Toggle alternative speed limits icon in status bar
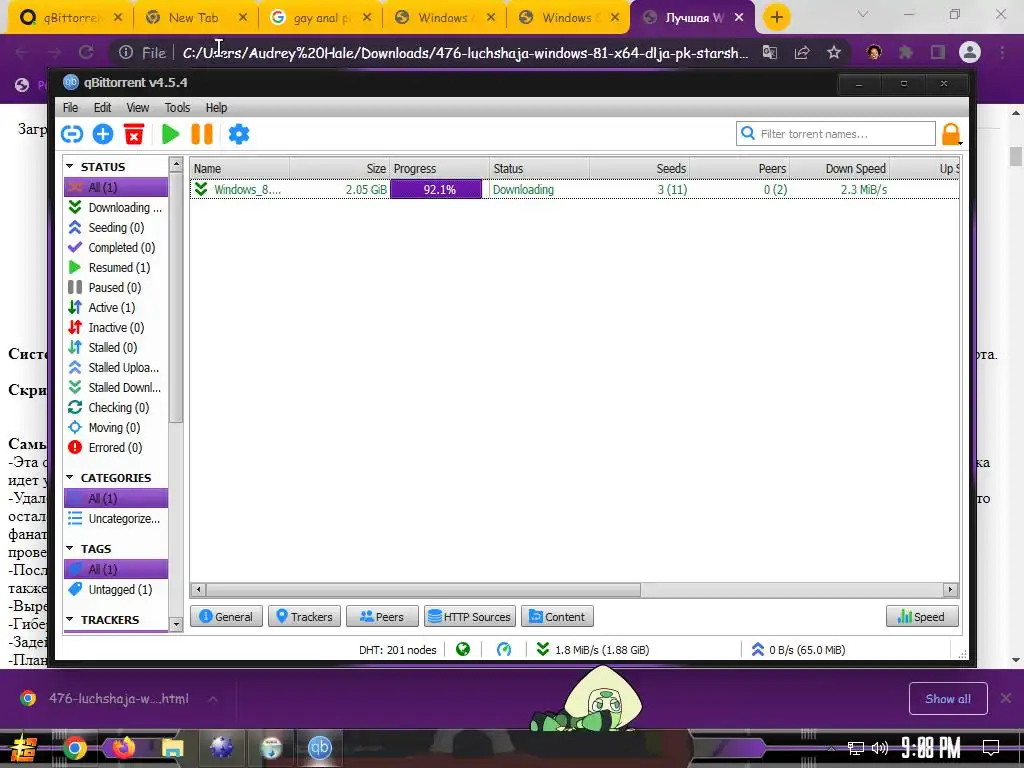Viewport: 1024px width, 768px height. (x=504, y=650)
